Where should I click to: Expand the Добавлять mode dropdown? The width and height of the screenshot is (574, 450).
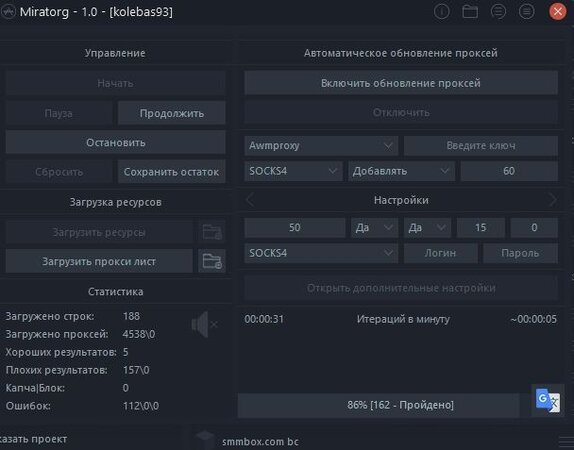[401, 171]
